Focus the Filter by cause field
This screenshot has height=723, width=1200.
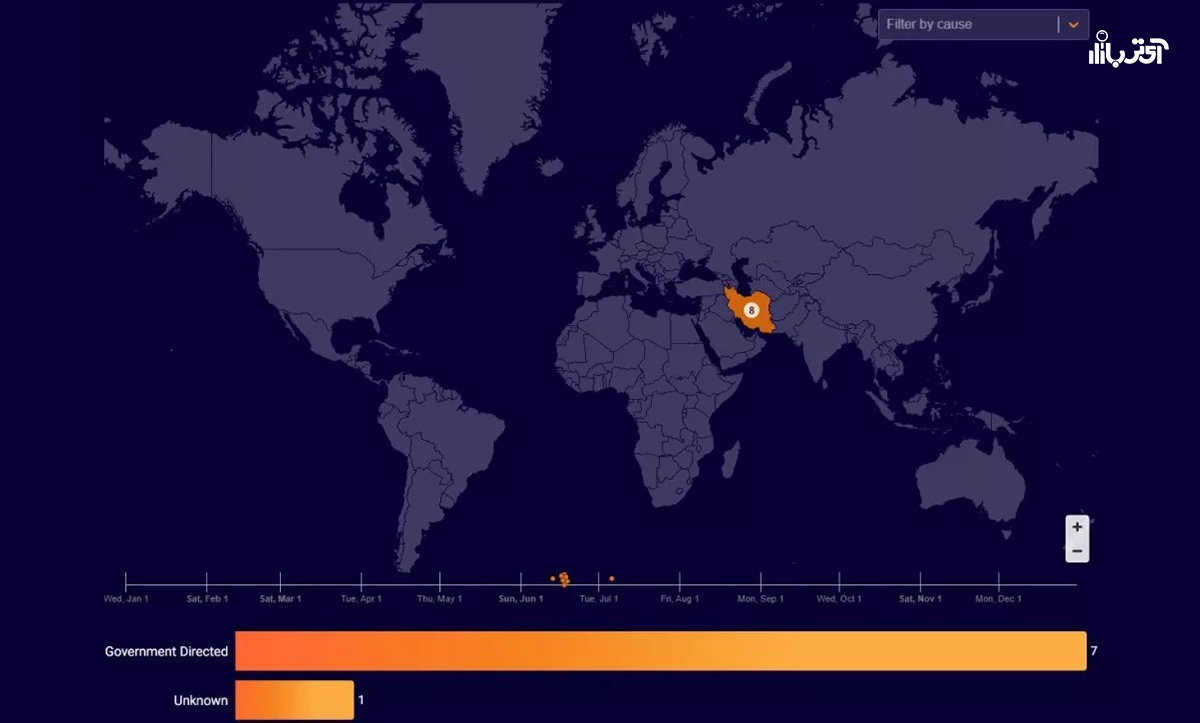click(965, 25)
